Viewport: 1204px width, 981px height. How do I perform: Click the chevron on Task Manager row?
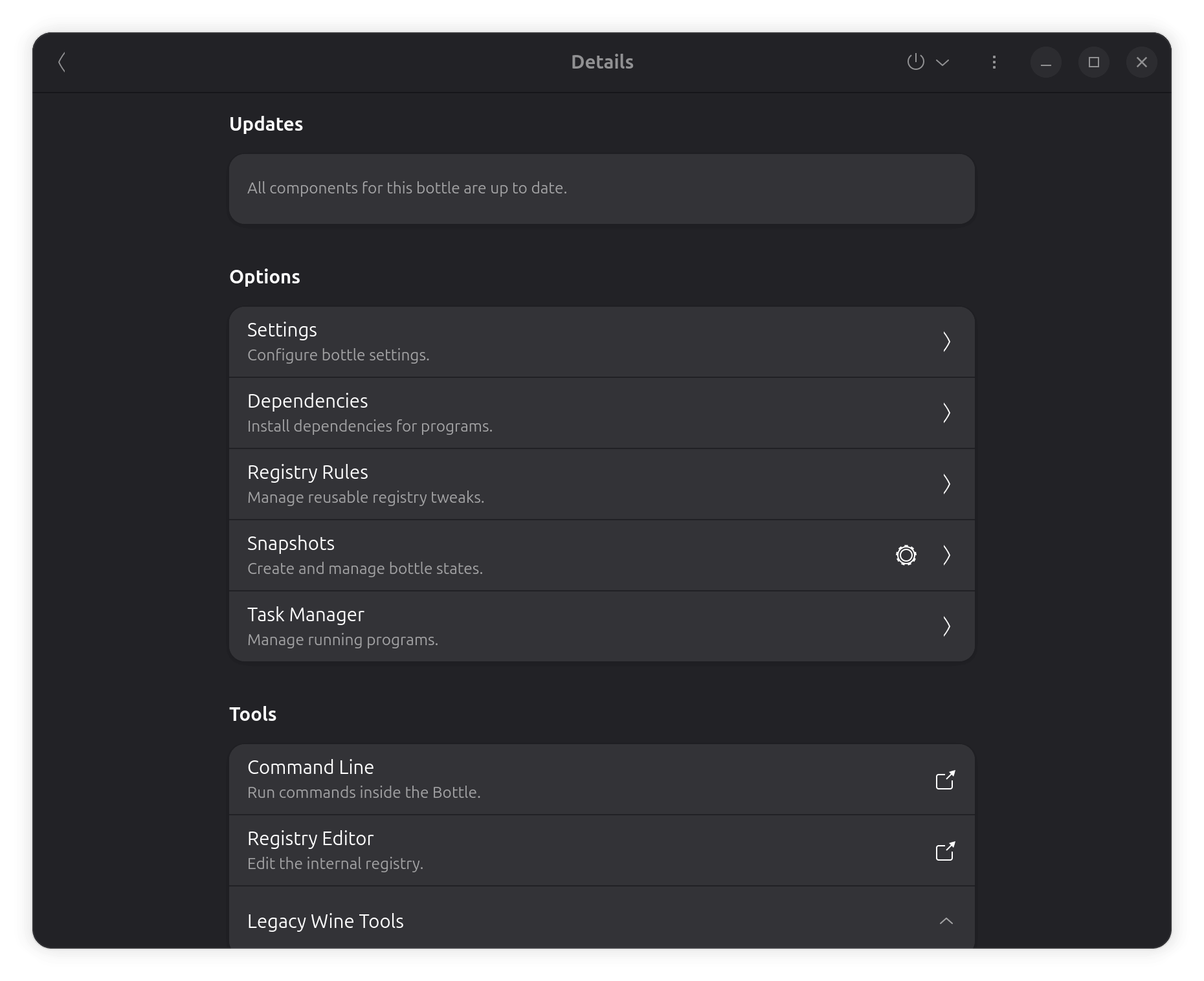(x=946, y=626)
